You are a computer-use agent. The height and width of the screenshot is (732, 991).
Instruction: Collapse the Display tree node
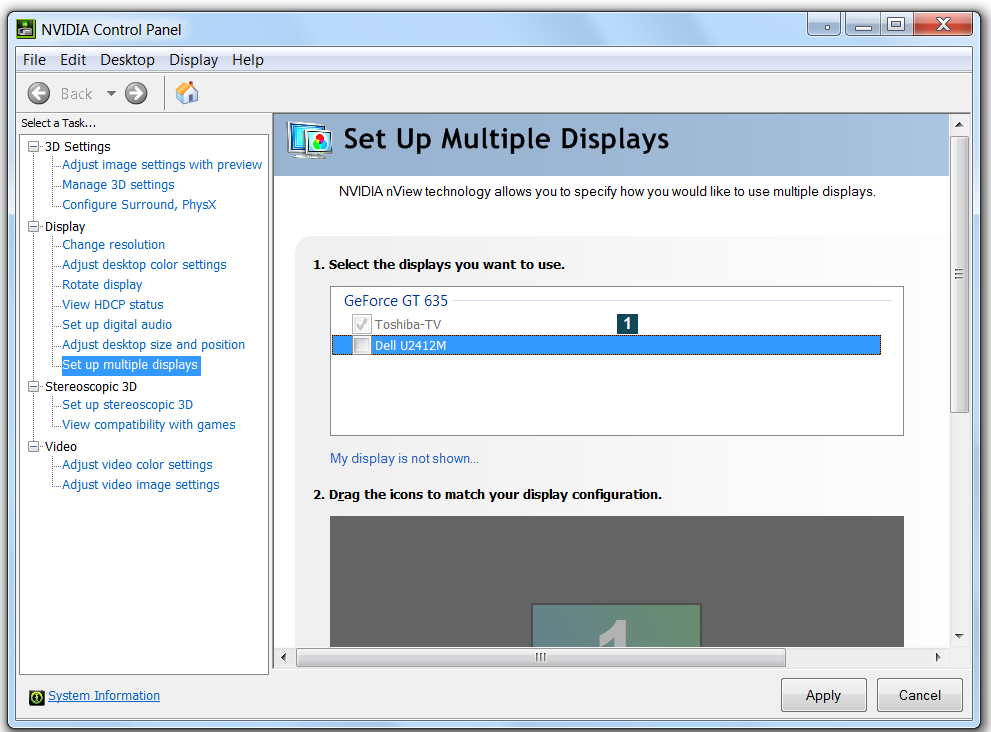[33, 227]
